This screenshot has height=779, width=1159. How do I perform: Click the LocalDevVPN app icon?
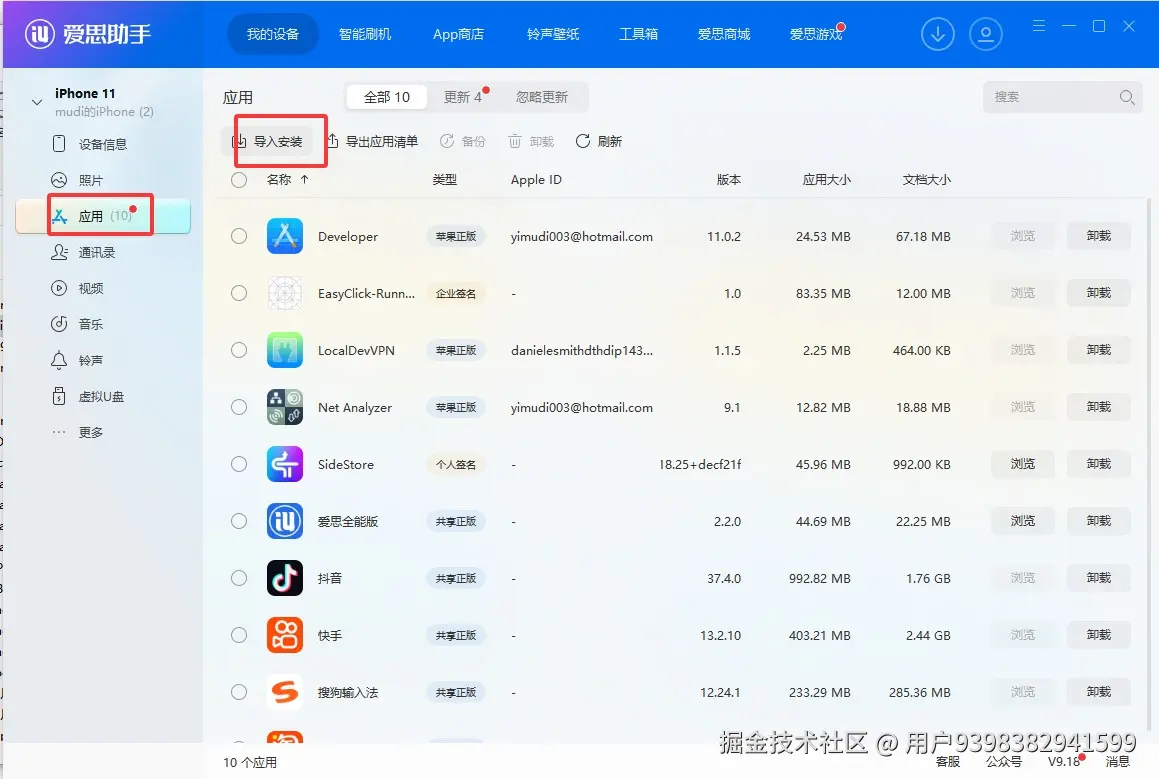click(x=285, y=350)
